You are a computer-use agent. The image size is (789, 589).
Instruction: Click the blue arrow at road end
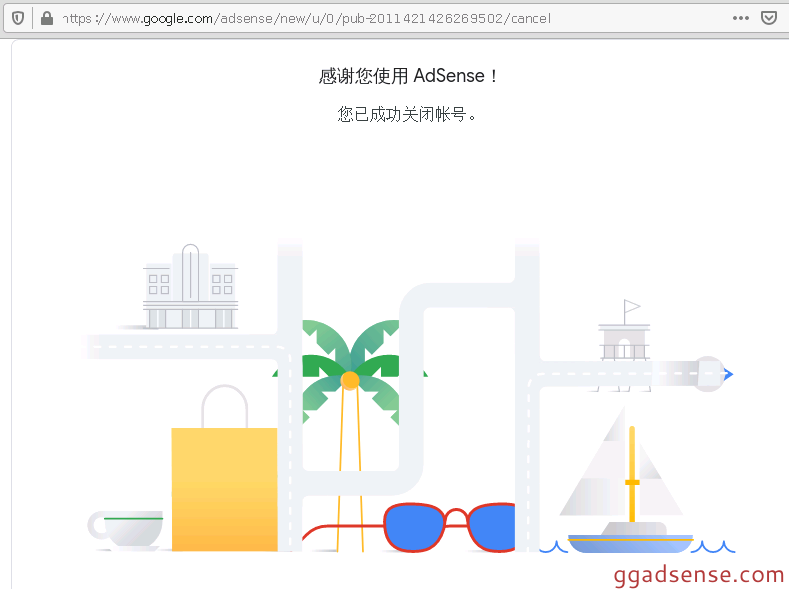coord(728,374)
